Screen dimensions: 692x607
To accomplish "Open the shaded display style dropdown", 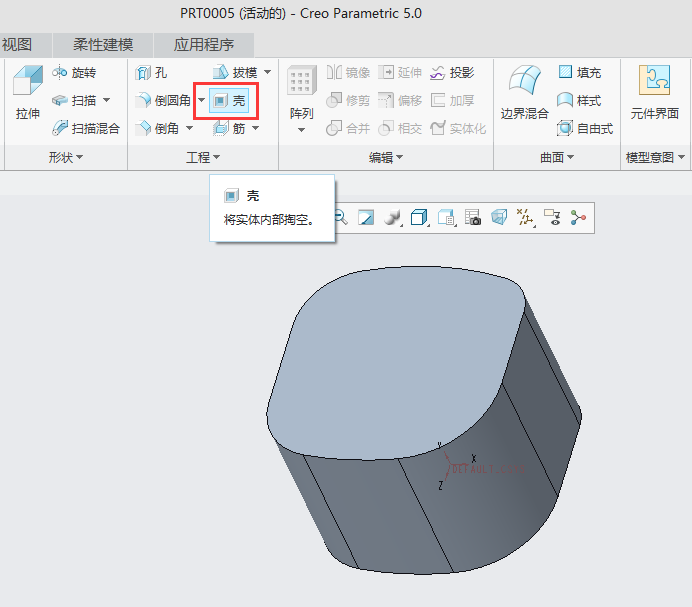I will [x=392, y=218].
